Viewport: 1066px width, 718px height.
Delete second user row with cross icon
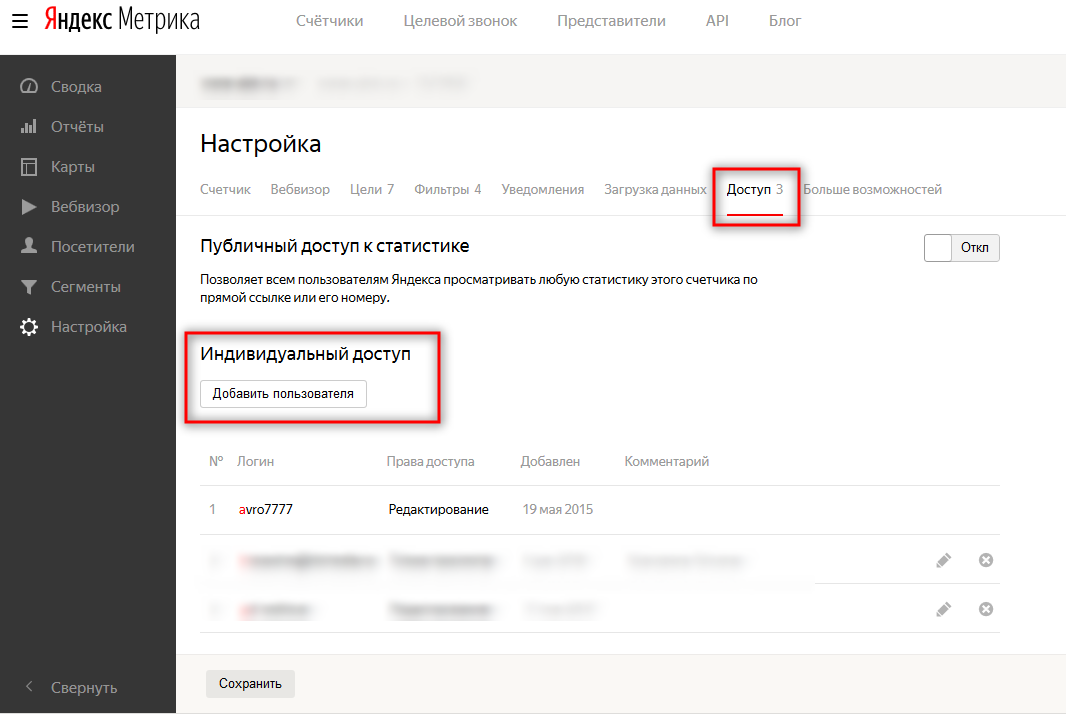(x=986, y=560)
